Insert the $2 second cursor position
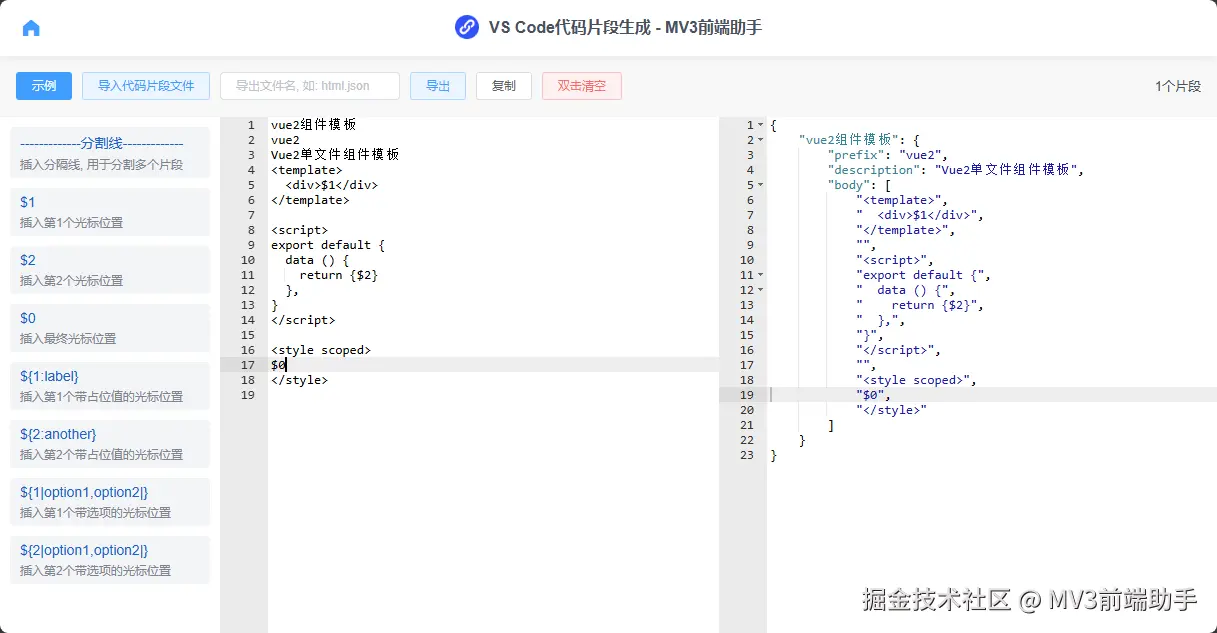The image size is (1217, 633). point(110,270)
